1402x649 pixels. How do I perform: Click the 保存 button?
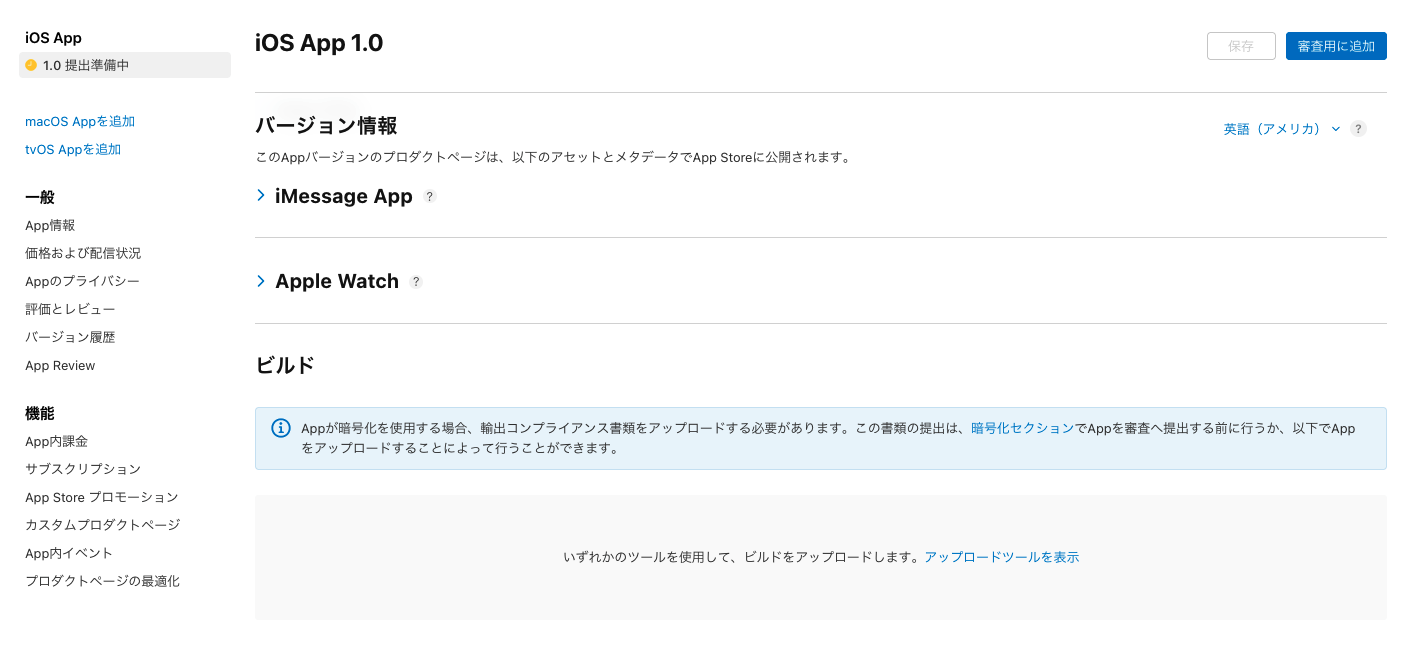(x=1241, y=45)
